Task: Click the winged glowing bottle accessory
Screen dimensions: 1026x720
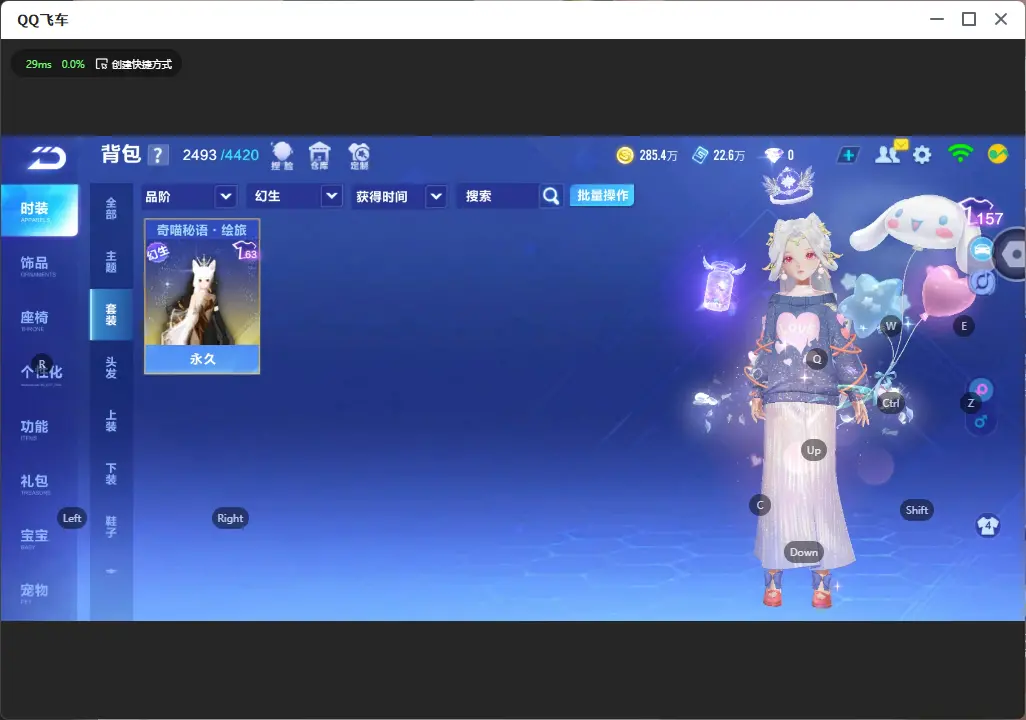Action: click(722, 285)
